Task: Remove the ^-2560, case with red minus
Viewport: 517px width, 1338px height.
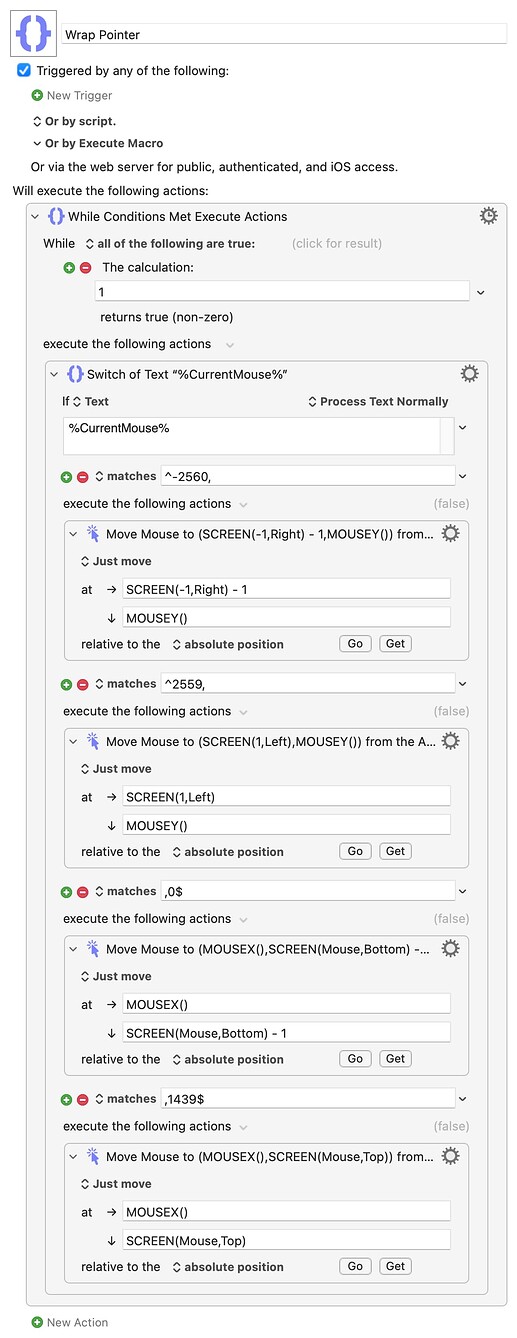Action: pyautogui.click(x=83, y=477)
